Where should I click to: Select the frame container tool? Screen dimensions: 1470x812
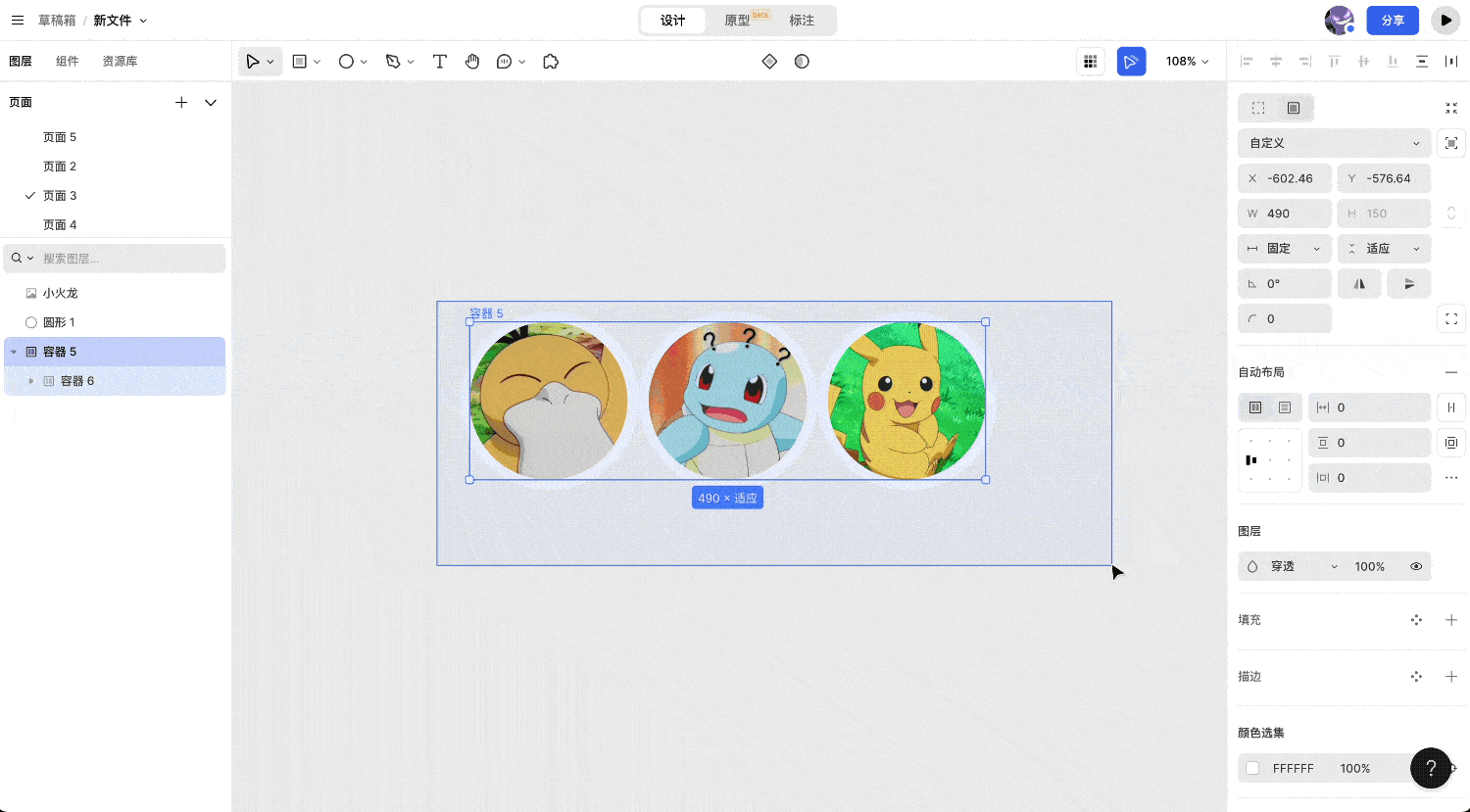tap(300, 62)
